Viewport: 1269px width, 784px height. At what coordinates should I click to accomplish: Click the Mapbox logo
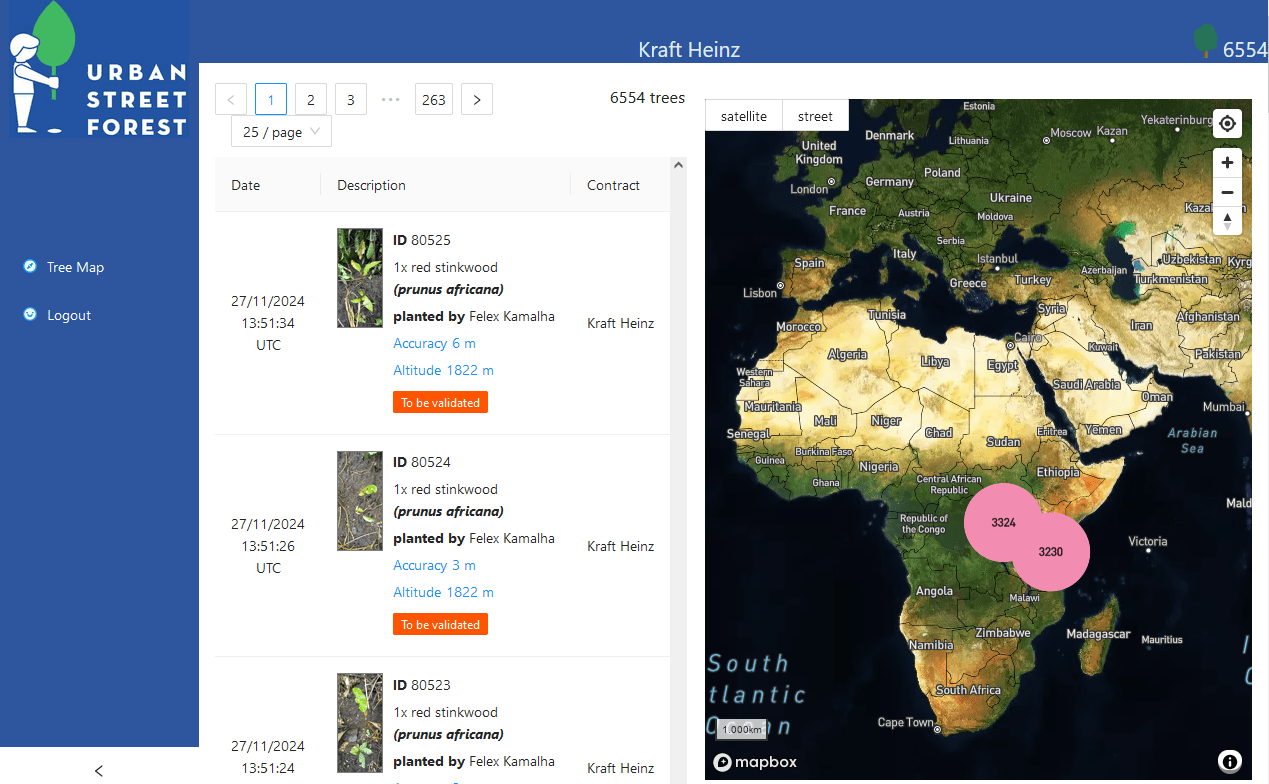tap(755, 762)
